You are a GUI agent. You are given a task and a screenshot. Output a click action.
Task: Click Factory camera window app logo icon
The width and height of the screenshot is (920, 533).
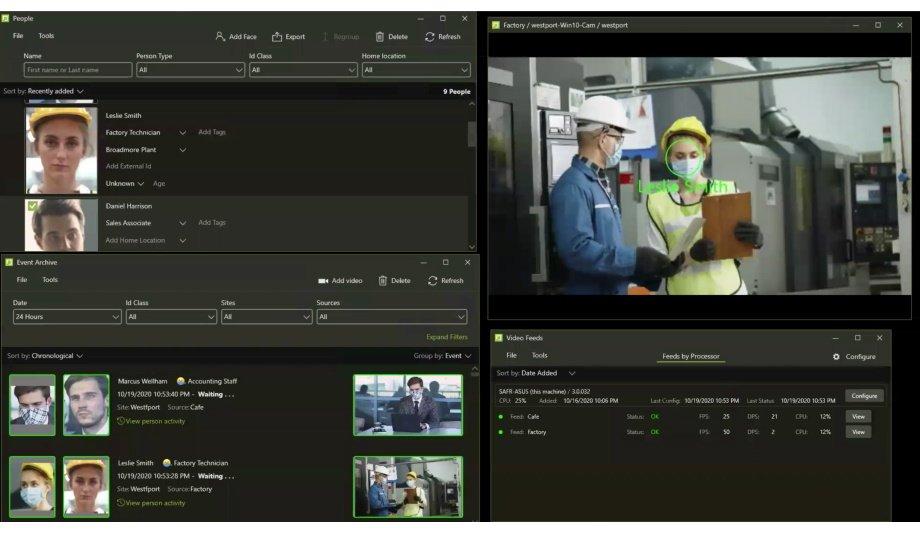click(496, 25)
